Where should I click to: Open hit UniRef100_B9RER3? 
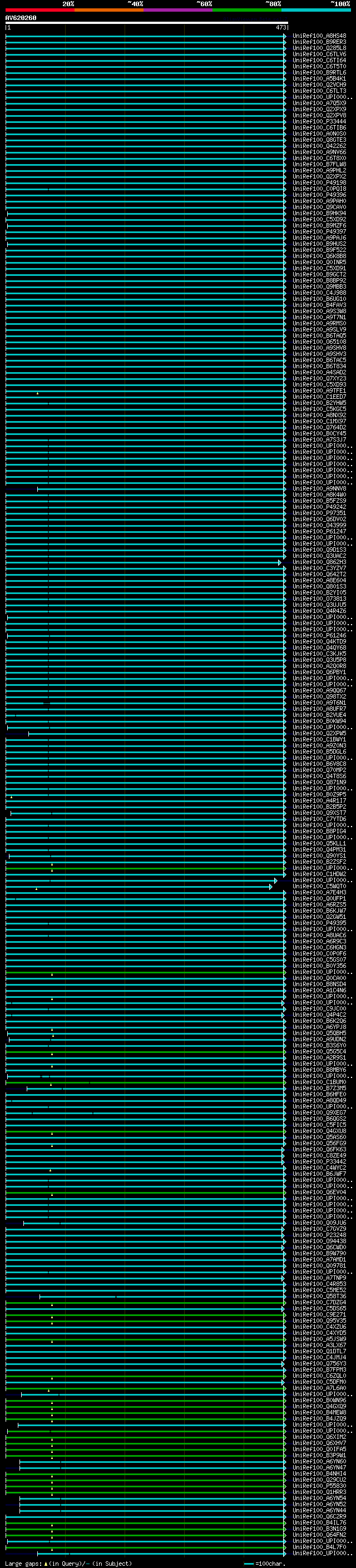(319, 42)
